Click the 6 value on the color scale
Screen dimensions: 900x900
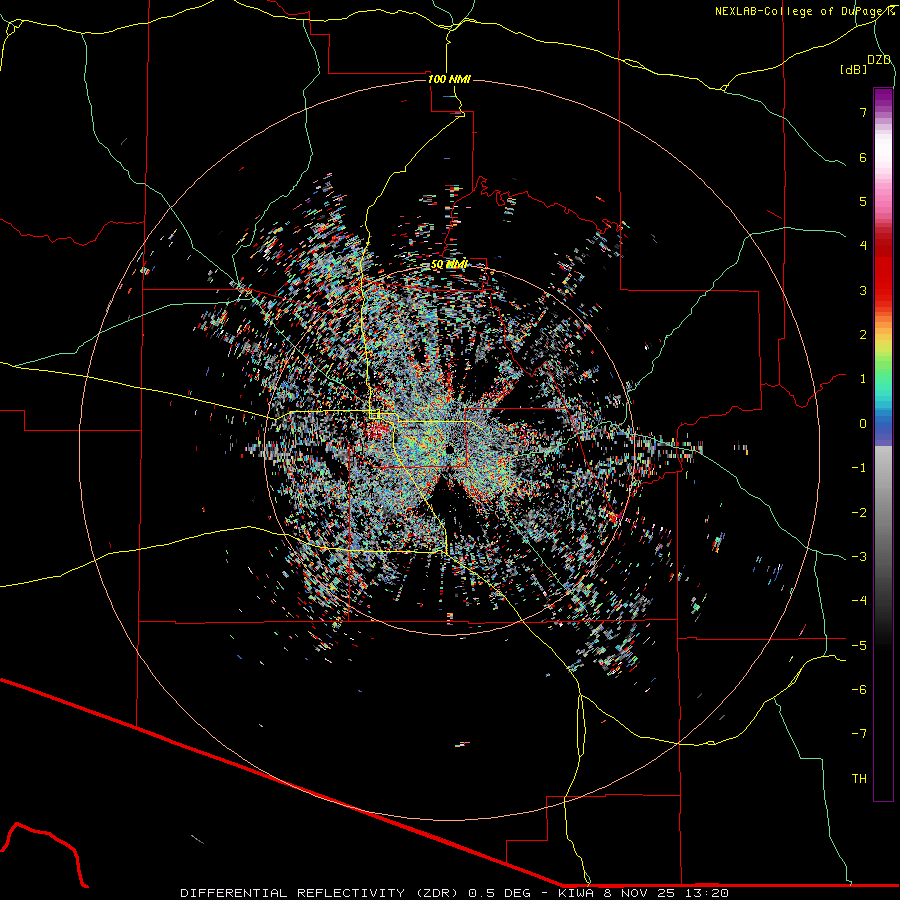pos(863,157)
